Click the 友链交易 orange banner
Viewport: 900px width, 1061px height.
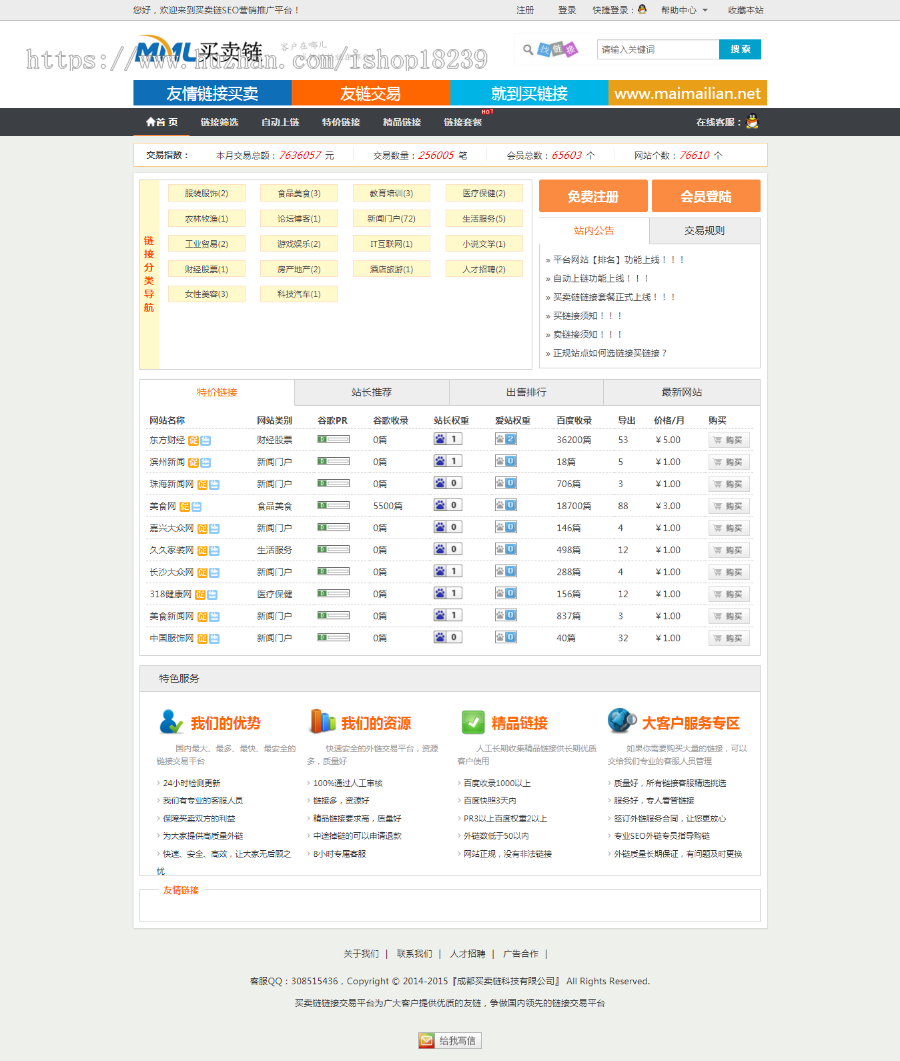point(371,93)
